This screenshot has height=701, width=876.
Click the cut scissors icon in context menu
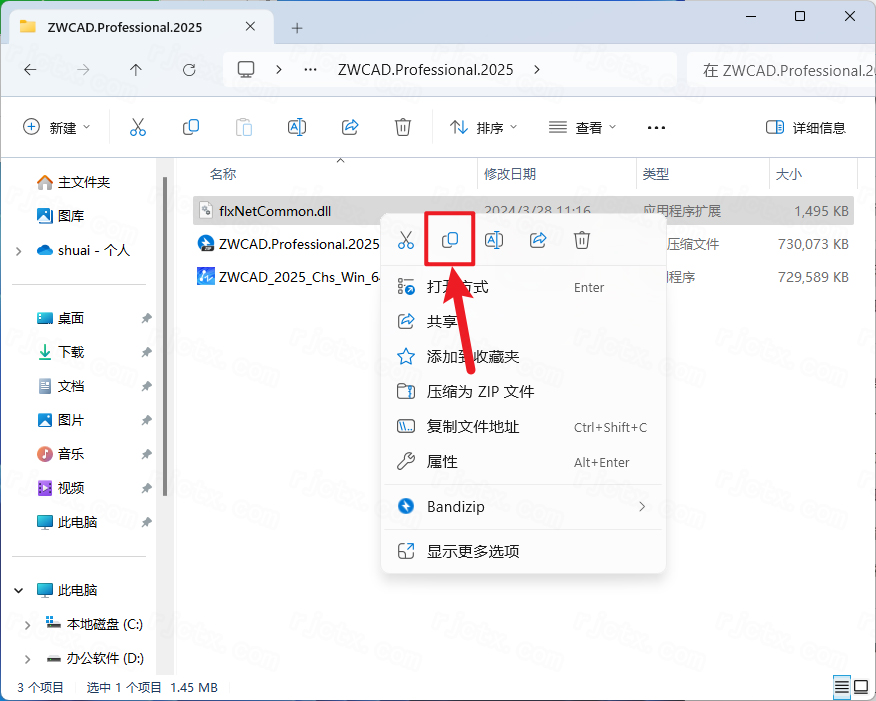coord(405,240)
